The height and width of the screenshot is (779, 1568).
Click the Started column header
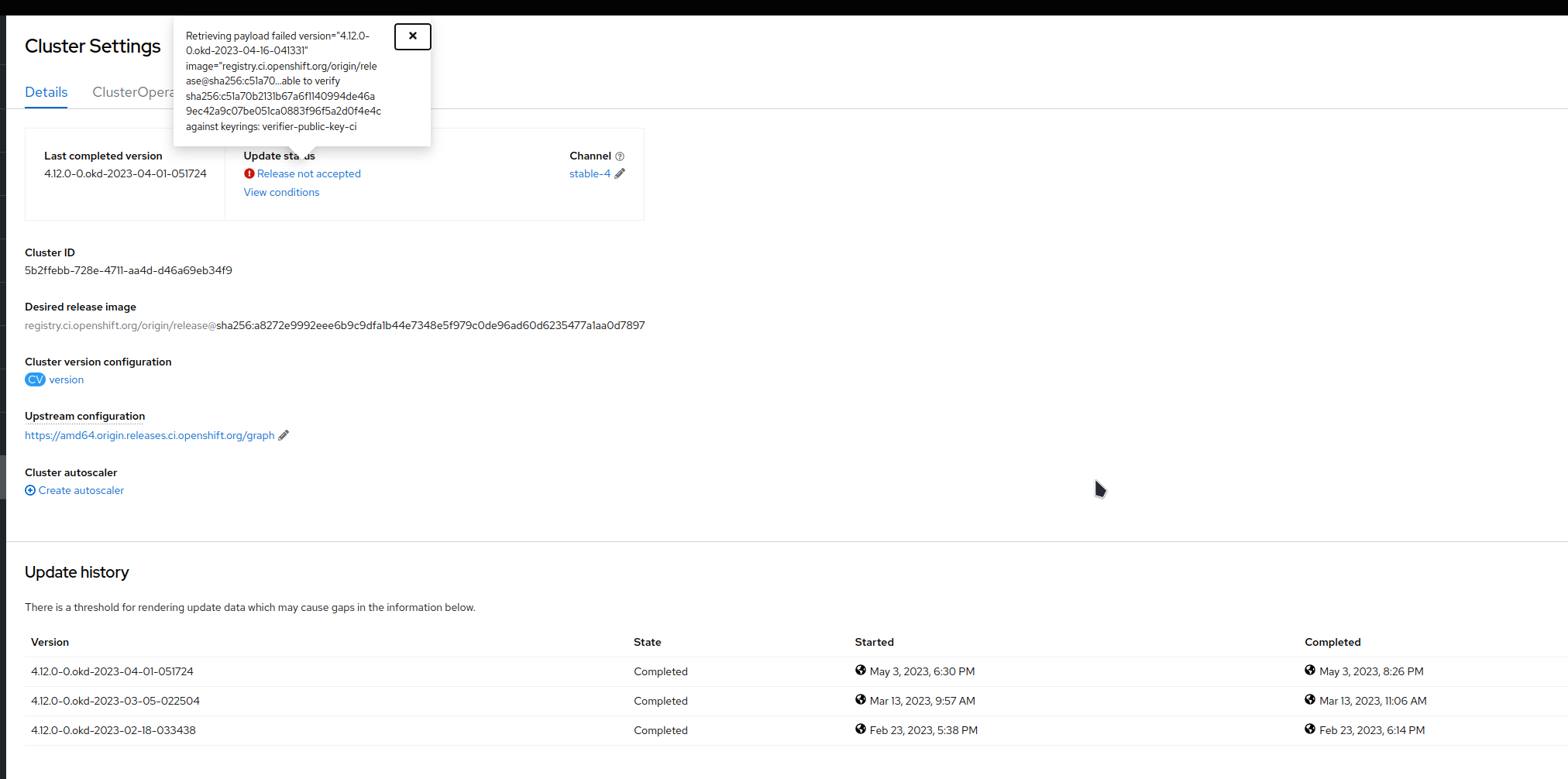click(875, 642)
